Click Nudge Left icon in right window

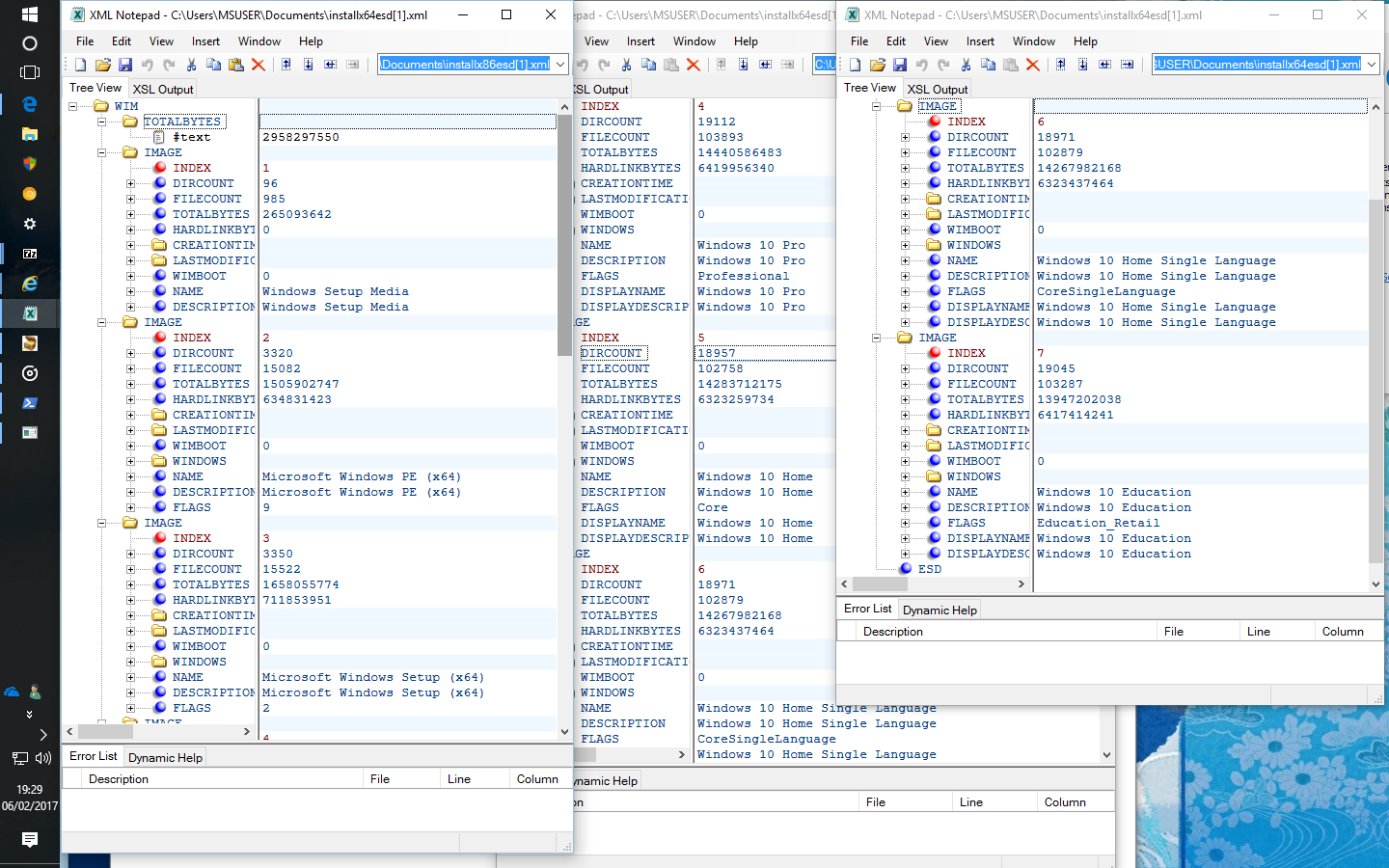1105,65
